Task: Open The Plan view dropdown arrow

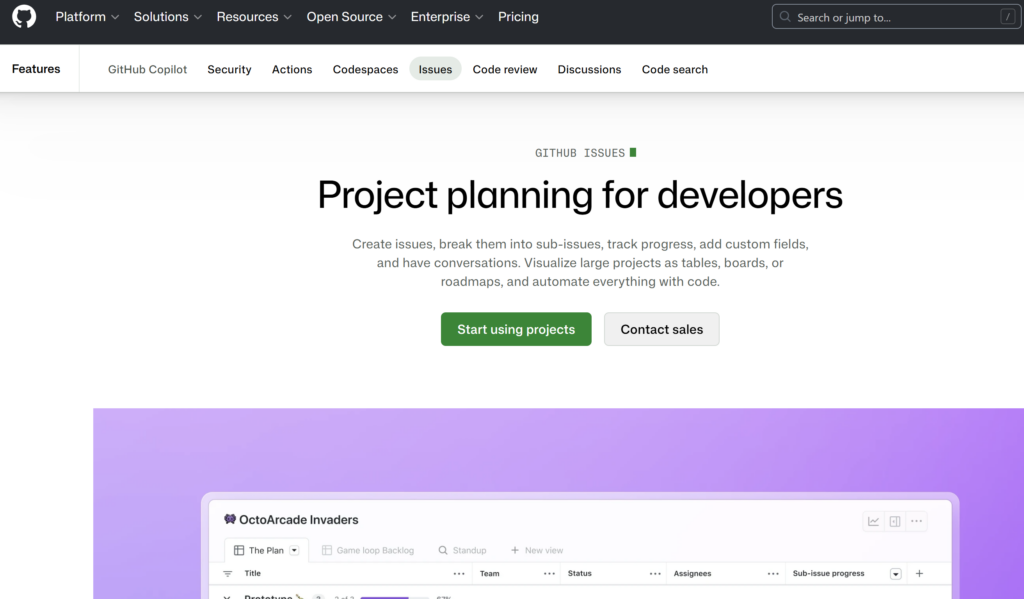Action: click(x=295, y=550)
